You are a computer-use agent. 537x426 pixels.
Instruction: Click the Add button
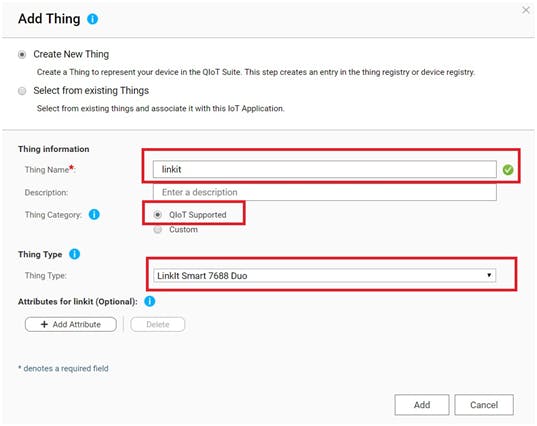point(422,405)
